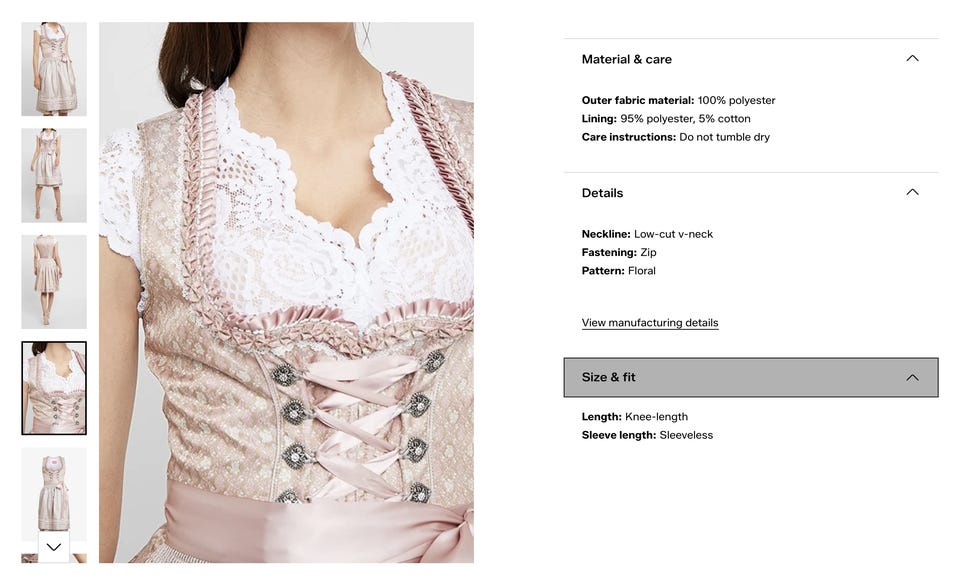Click the 'Details' heading text
The height and width of the screenshot is (580, 960).
click(602, 193)
